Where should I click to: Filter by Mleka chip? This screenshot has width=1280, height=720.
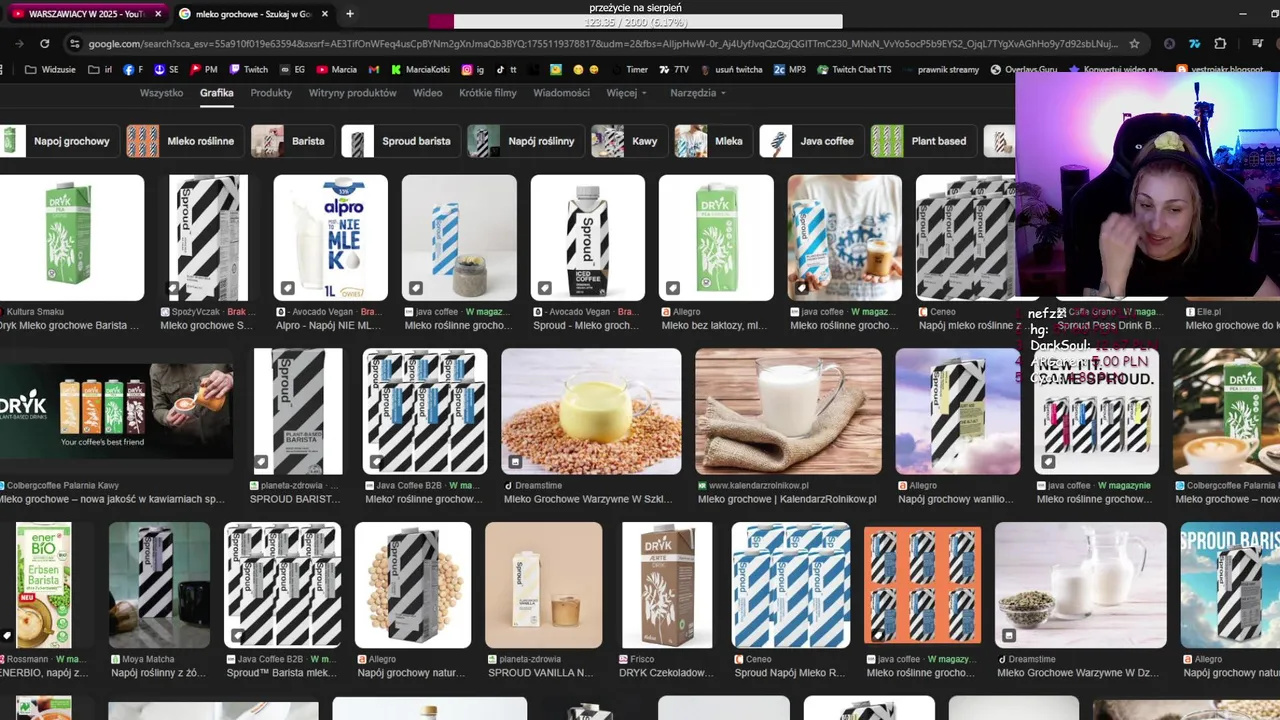tap(712, 141)
